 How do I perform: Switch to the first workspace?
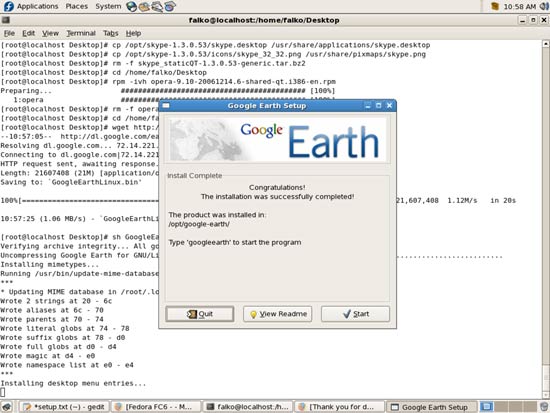tap(486, 407)
